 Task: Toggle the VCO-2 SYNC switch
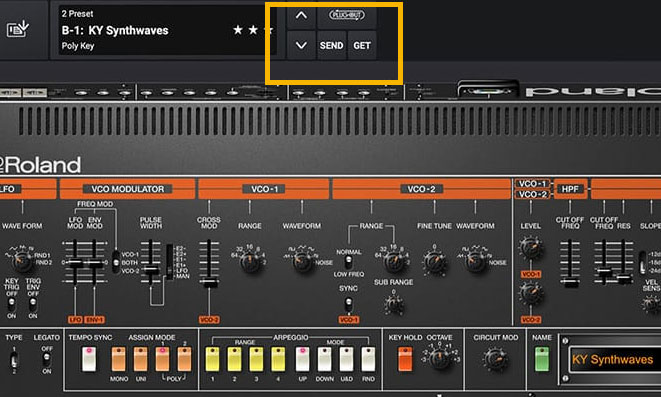348,303
